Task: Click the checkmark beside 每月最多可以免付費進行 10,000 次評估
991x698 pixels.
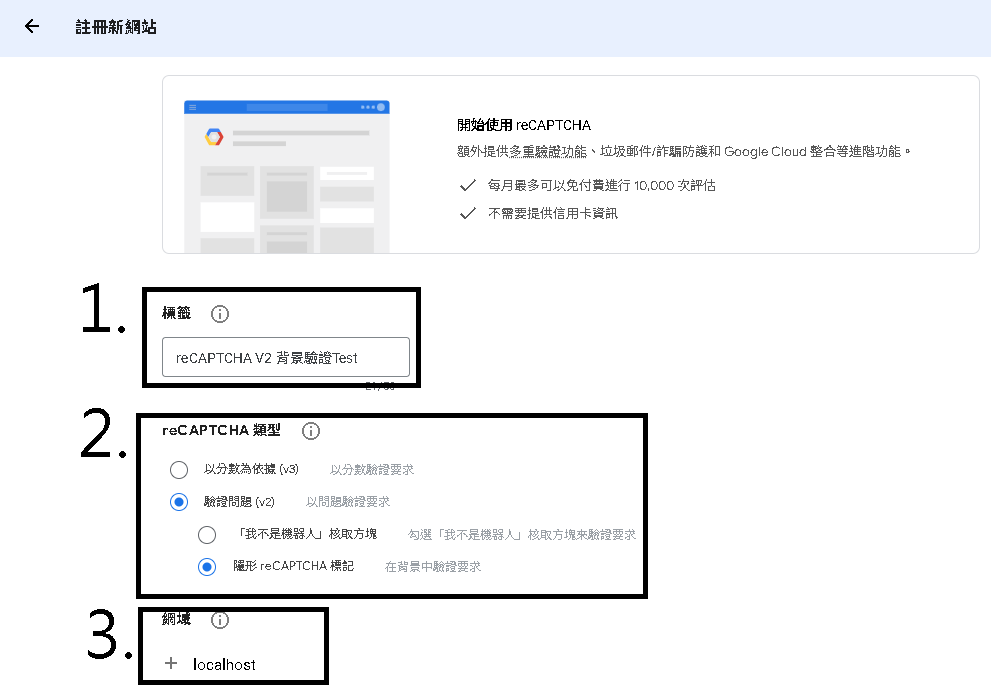Action: 467,185
